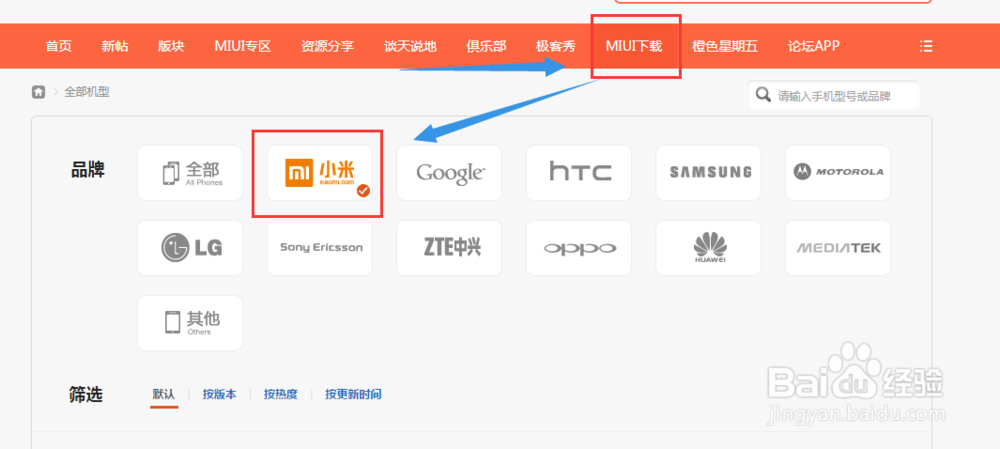Image resolution: width=1000 pixels, height=449 pixels.
Task: Open the 版块 nav item
Action: click(171, 46)
